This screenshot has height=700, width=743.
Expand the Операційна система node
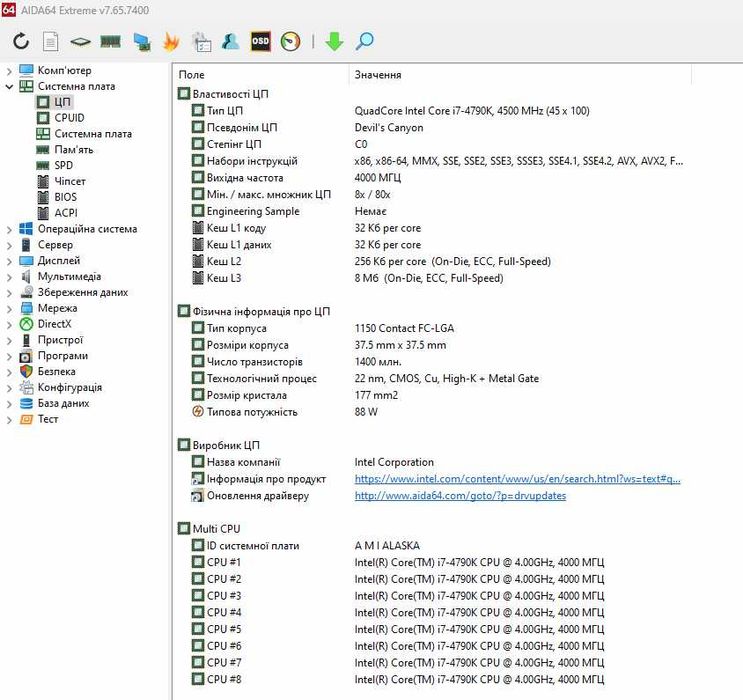[9, 229]
